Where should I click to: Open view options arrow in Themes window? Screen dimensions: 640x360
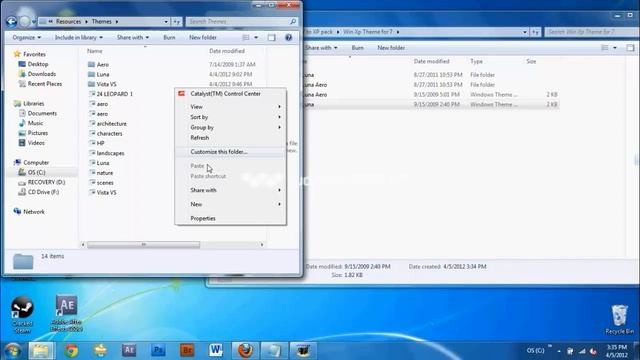[x=256, y=38]
